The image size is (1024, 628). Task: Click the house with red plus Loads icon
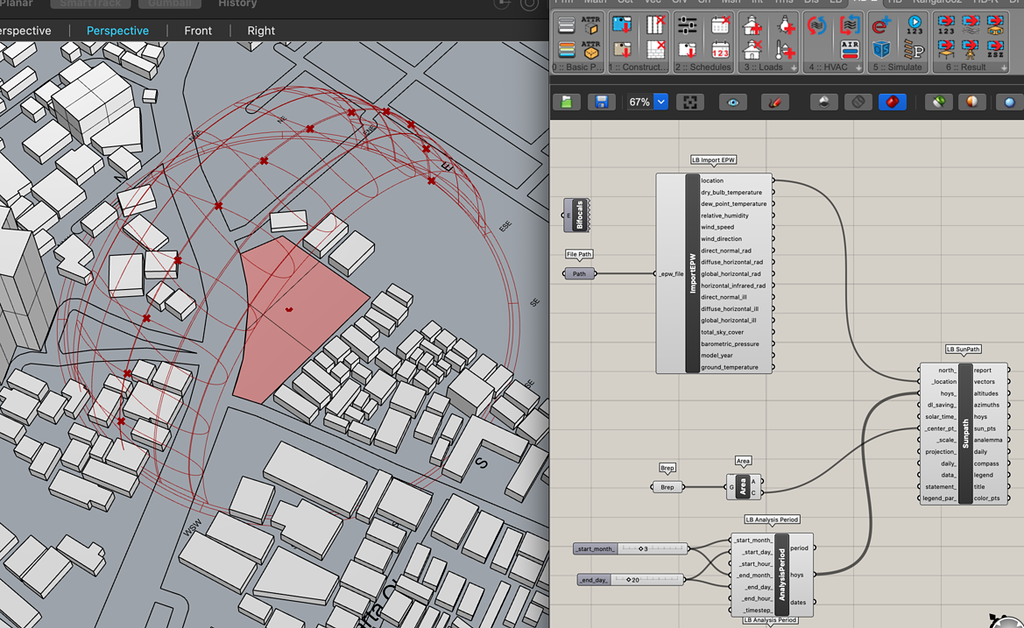[x=752, y=27]
